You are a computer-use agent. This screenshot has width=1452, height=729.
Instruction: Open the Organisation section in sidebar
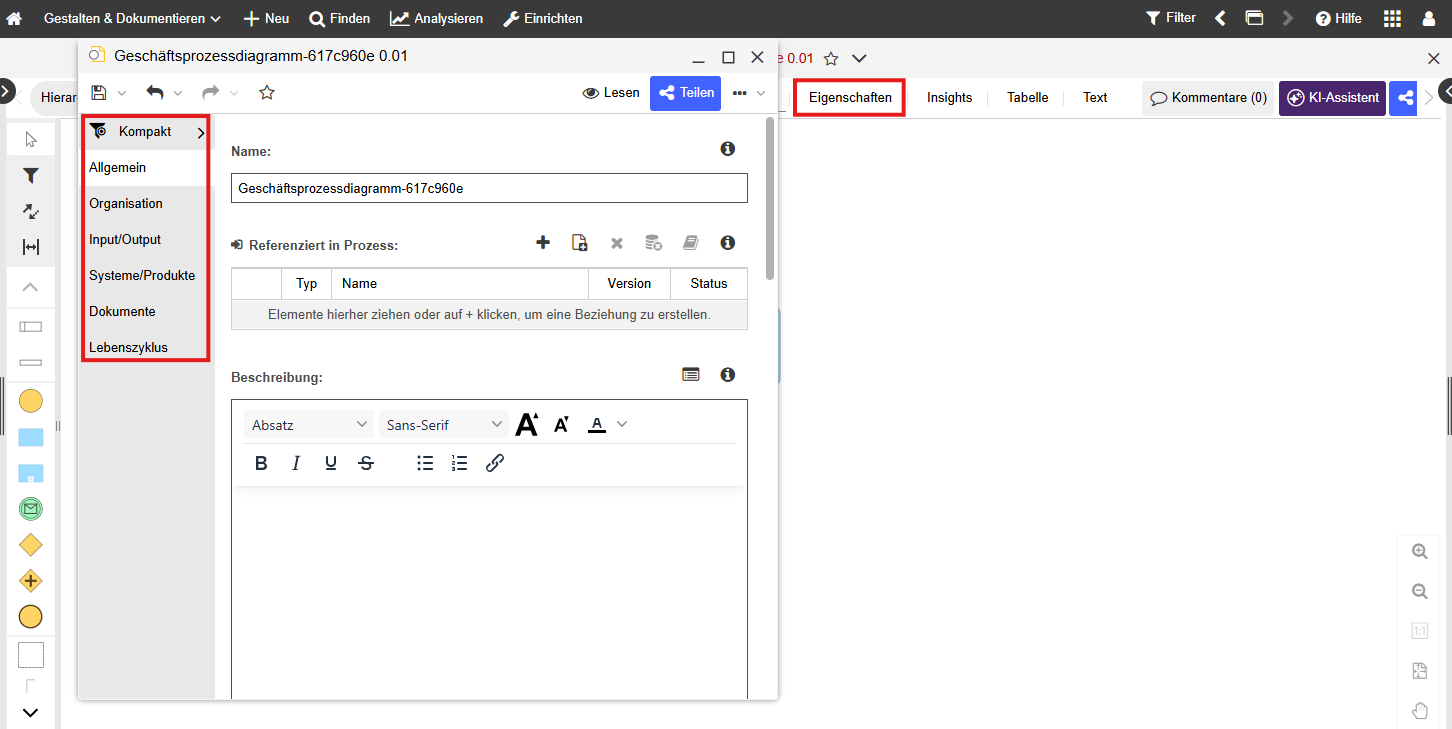click(x=126, y=204)
